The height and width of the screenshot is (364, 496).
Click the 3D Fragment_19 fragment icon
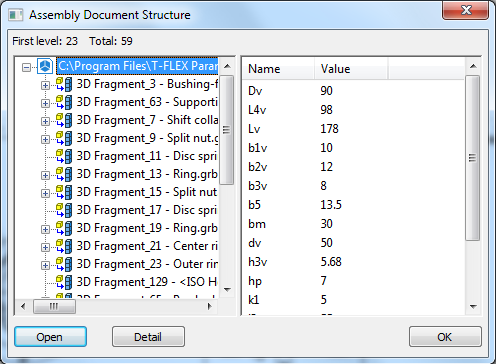pyautogui.click(x=64, y=228)
